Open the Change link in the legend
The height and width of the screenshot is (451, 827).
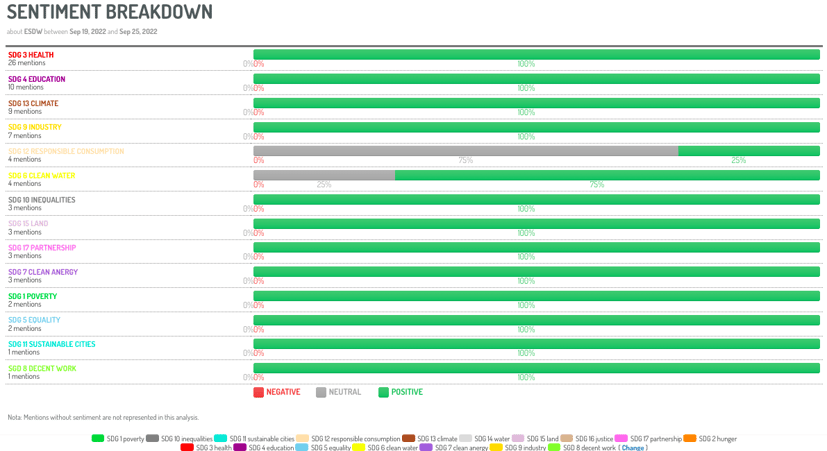point(633,448)
